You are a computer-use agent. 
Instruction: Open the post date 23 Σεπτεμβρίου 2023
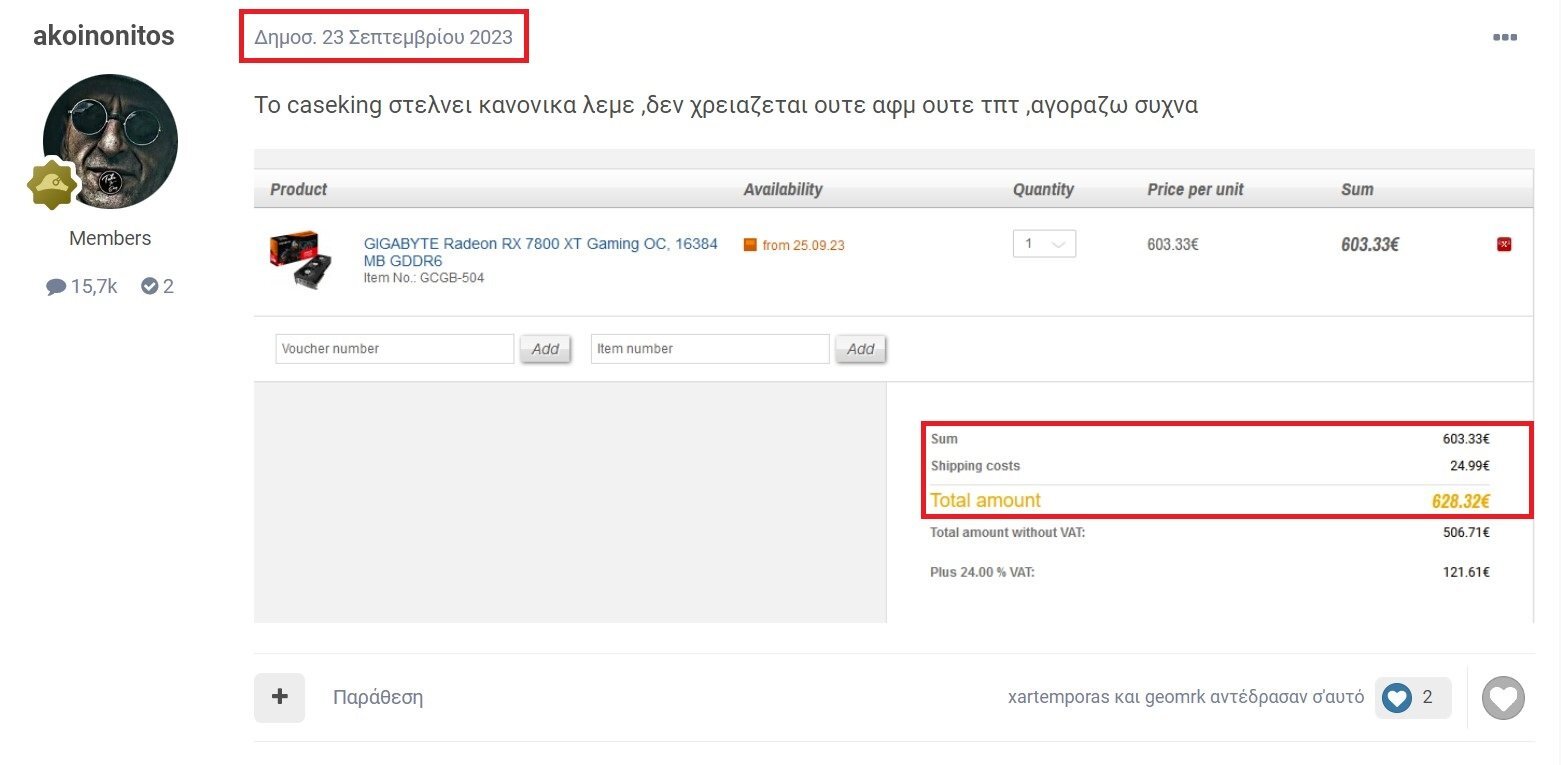click(x=384, y=38)
